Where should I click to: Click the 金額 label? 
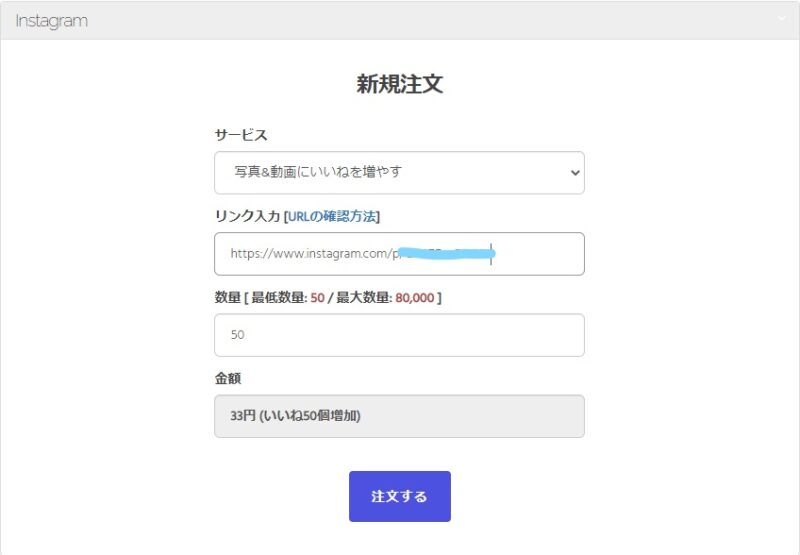coord(228,379)
